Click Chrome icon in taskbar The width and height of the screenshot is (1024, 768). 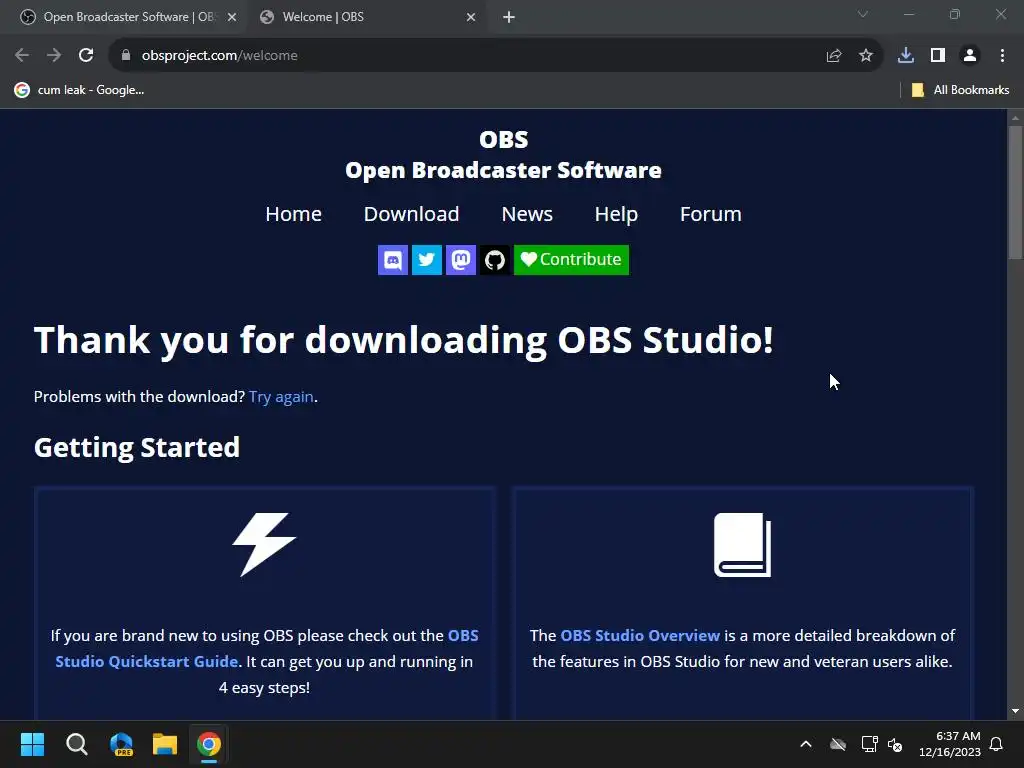[209, 744]
